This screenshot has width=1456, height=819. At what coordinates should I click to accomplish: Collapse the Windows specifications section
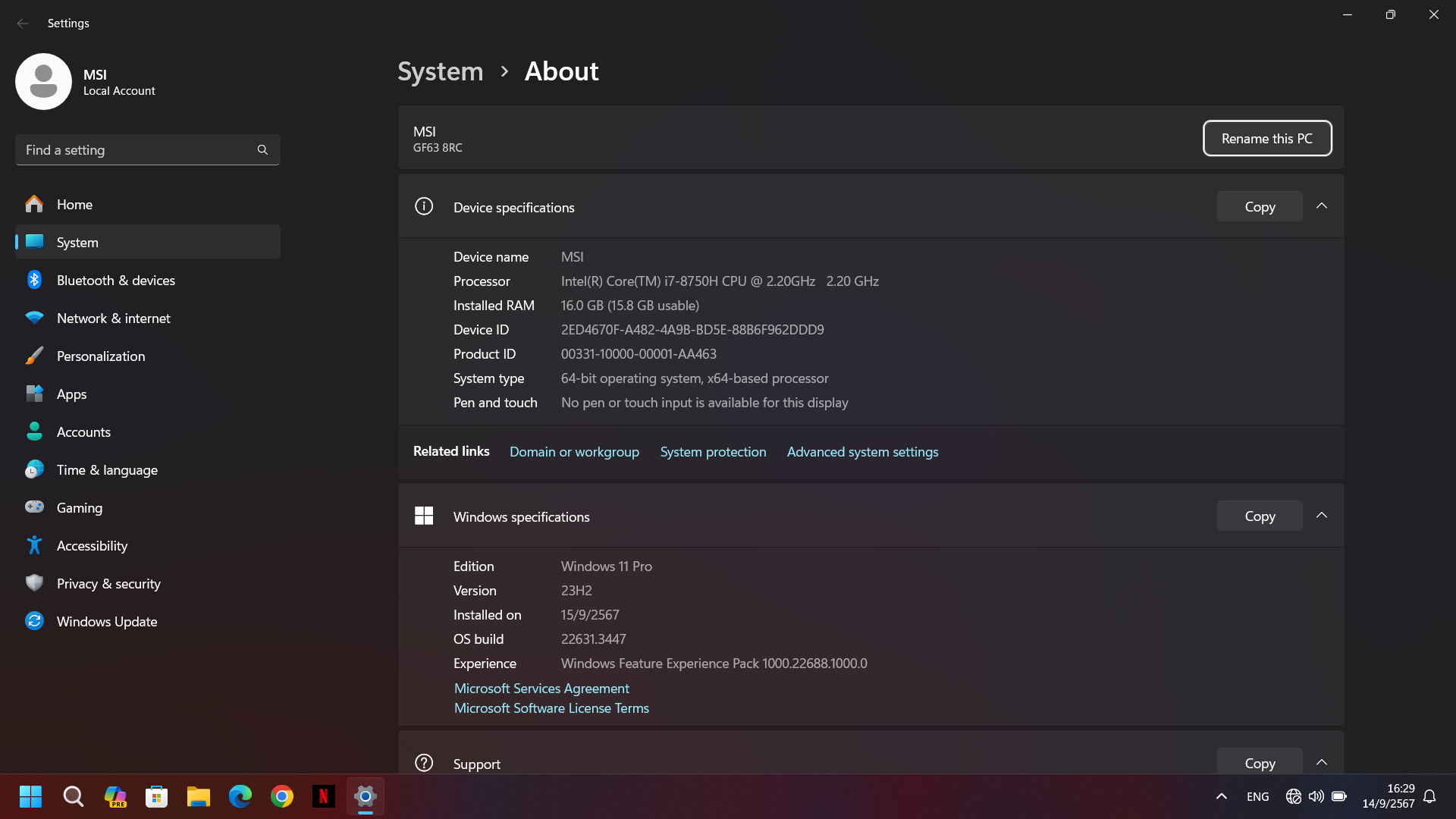point(1322,516)
